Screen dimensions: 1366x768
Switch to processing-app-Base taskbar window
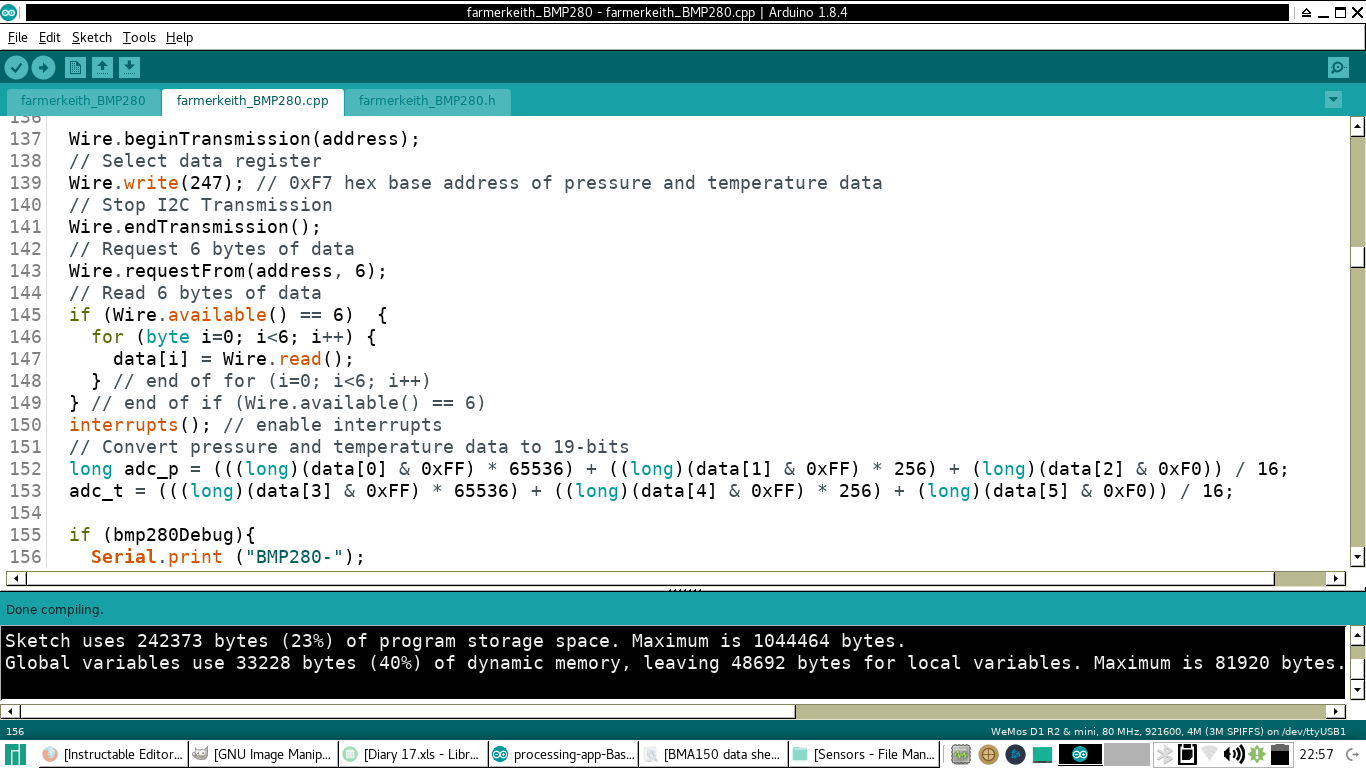pos(562,754)
